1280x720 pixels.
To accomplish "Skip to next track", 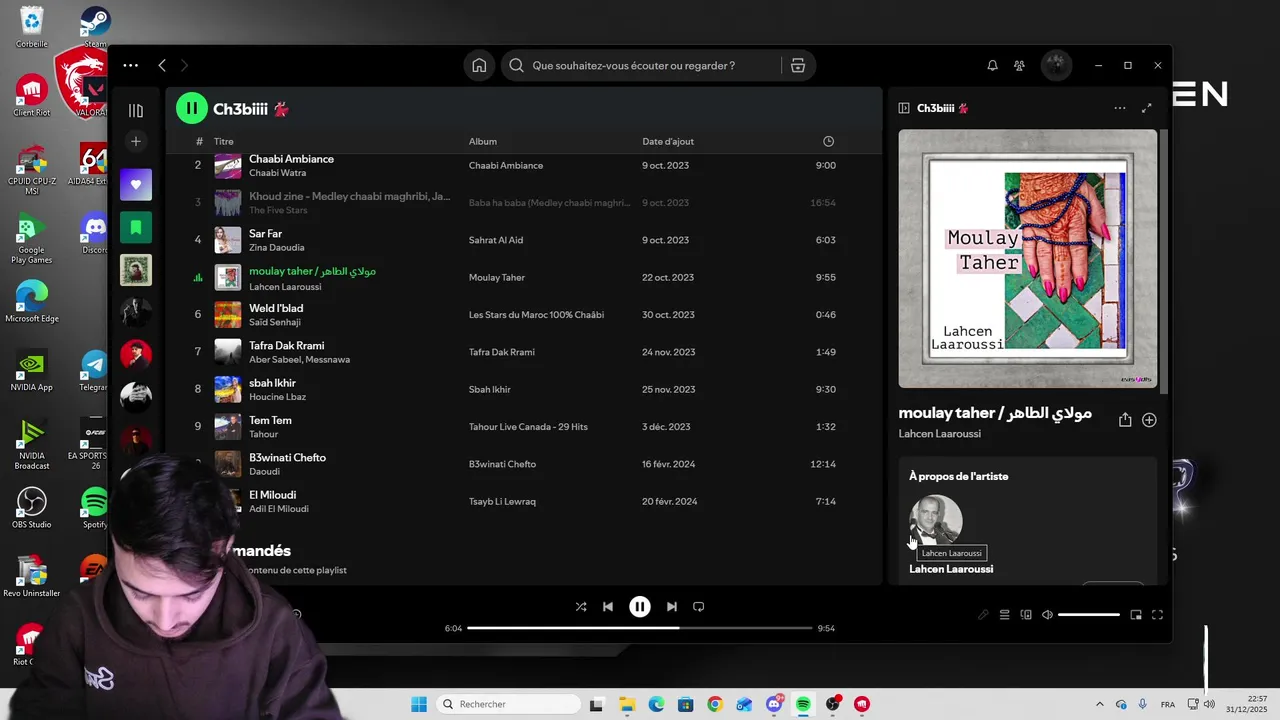I will pyautogui.click(x=672, y=607).
